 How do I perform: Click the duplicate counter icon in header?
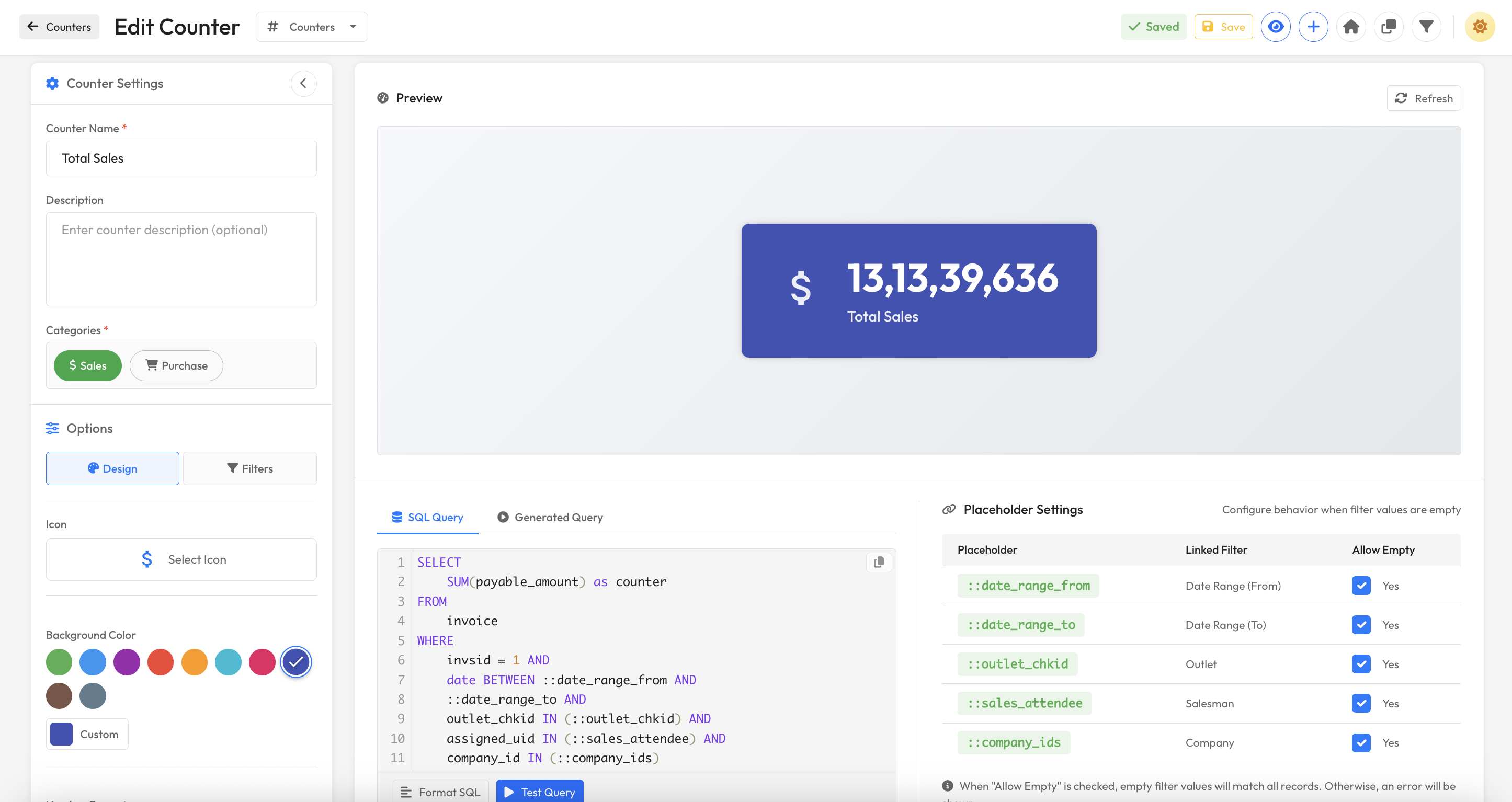pos(1388,26)
